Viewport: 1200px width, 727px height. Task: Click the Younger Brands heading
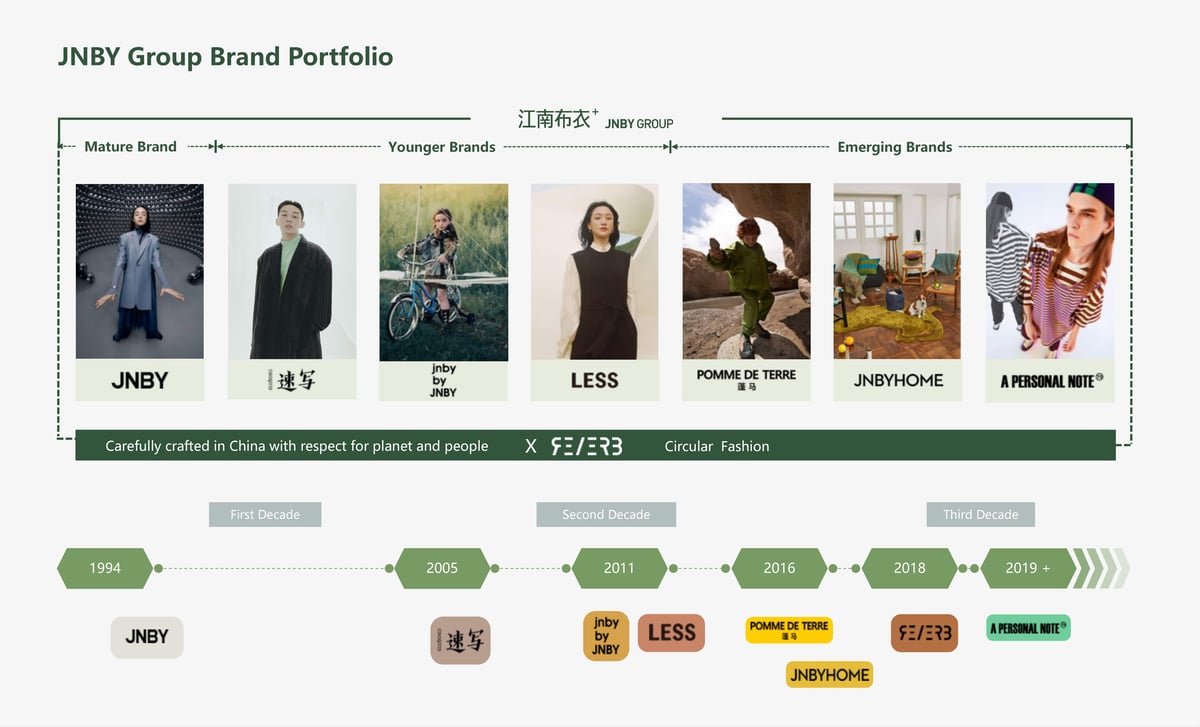click(x=442, y=147)
